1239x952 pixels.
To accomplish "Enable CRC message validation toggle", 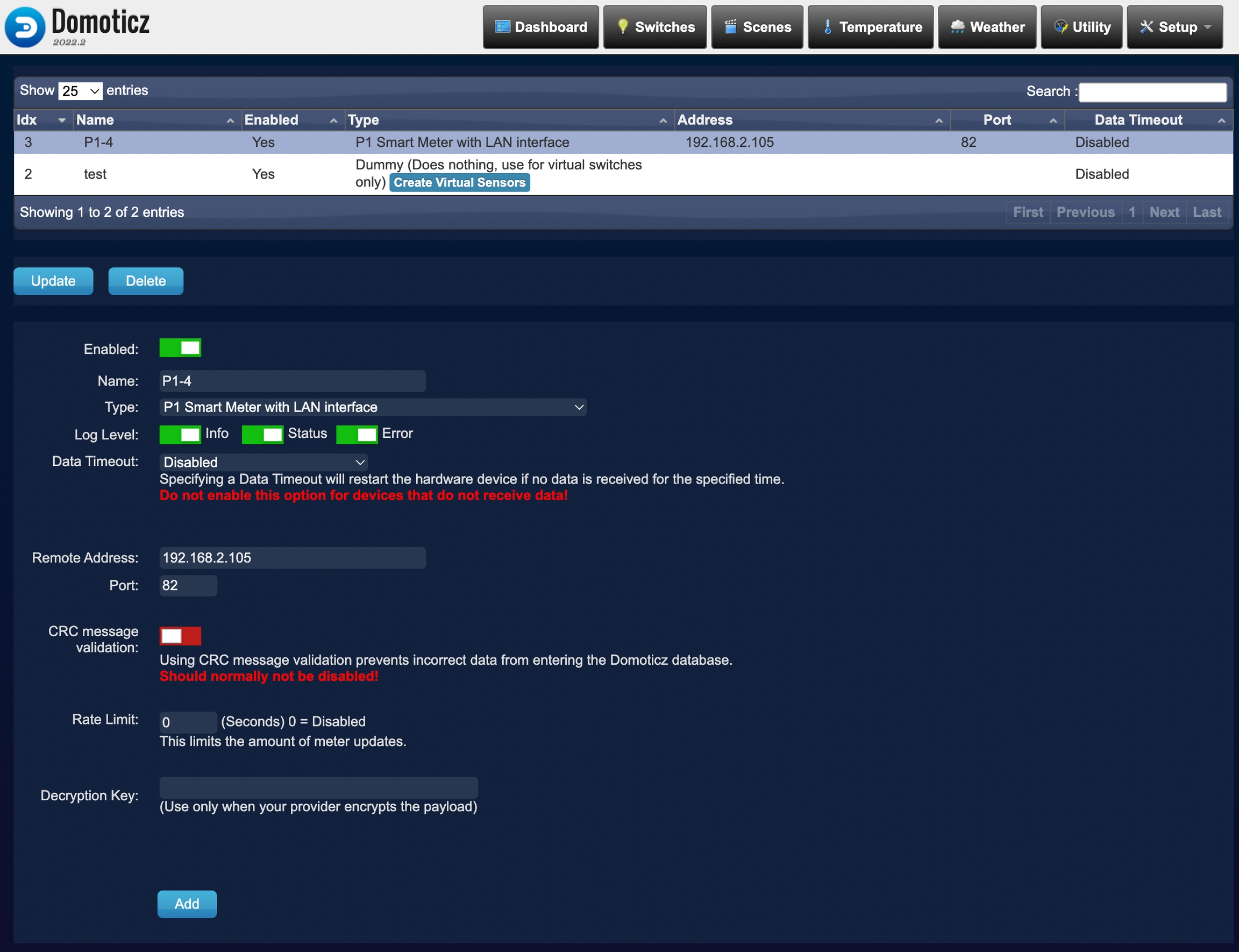I will pyautogui.click(x=180, y=636).
